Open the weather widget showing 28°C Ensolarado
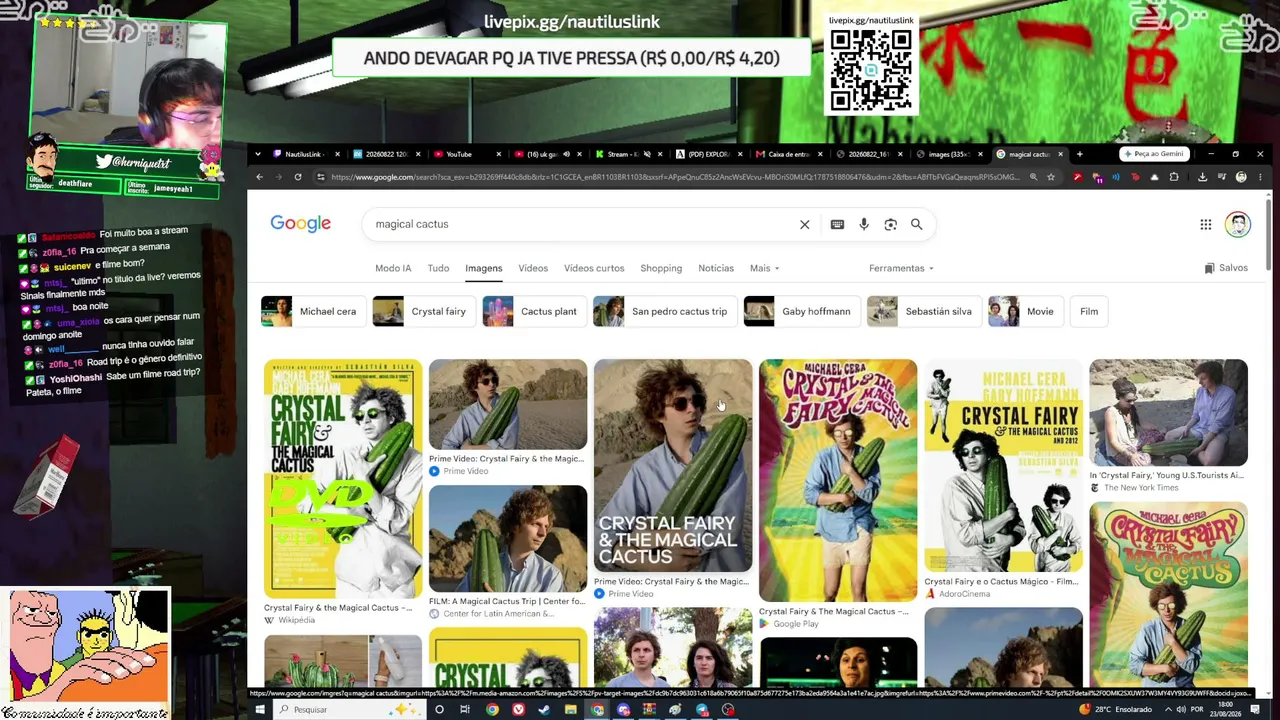The image size is (1280, 720). pos(1117,710)
